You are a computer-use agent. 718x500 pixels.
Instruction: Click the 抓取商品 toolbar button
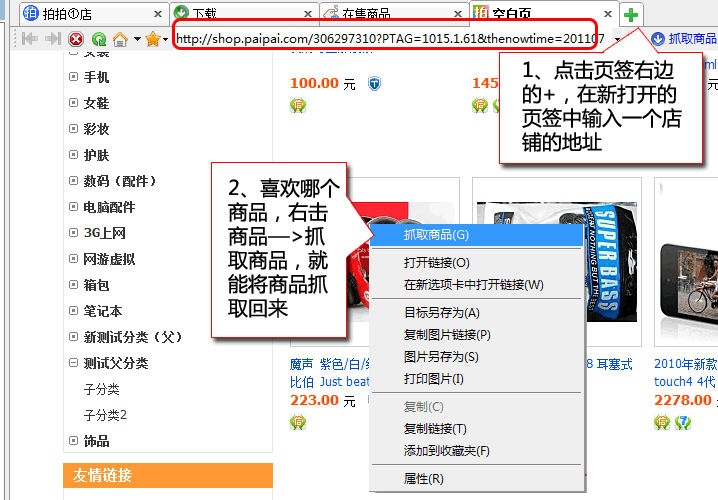click(684, 39)
